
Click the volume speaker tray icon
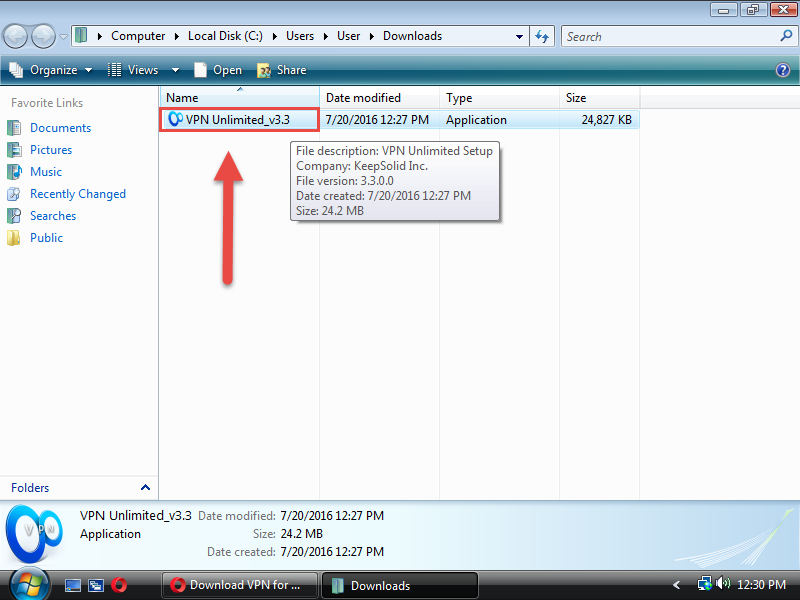(723, 583)
